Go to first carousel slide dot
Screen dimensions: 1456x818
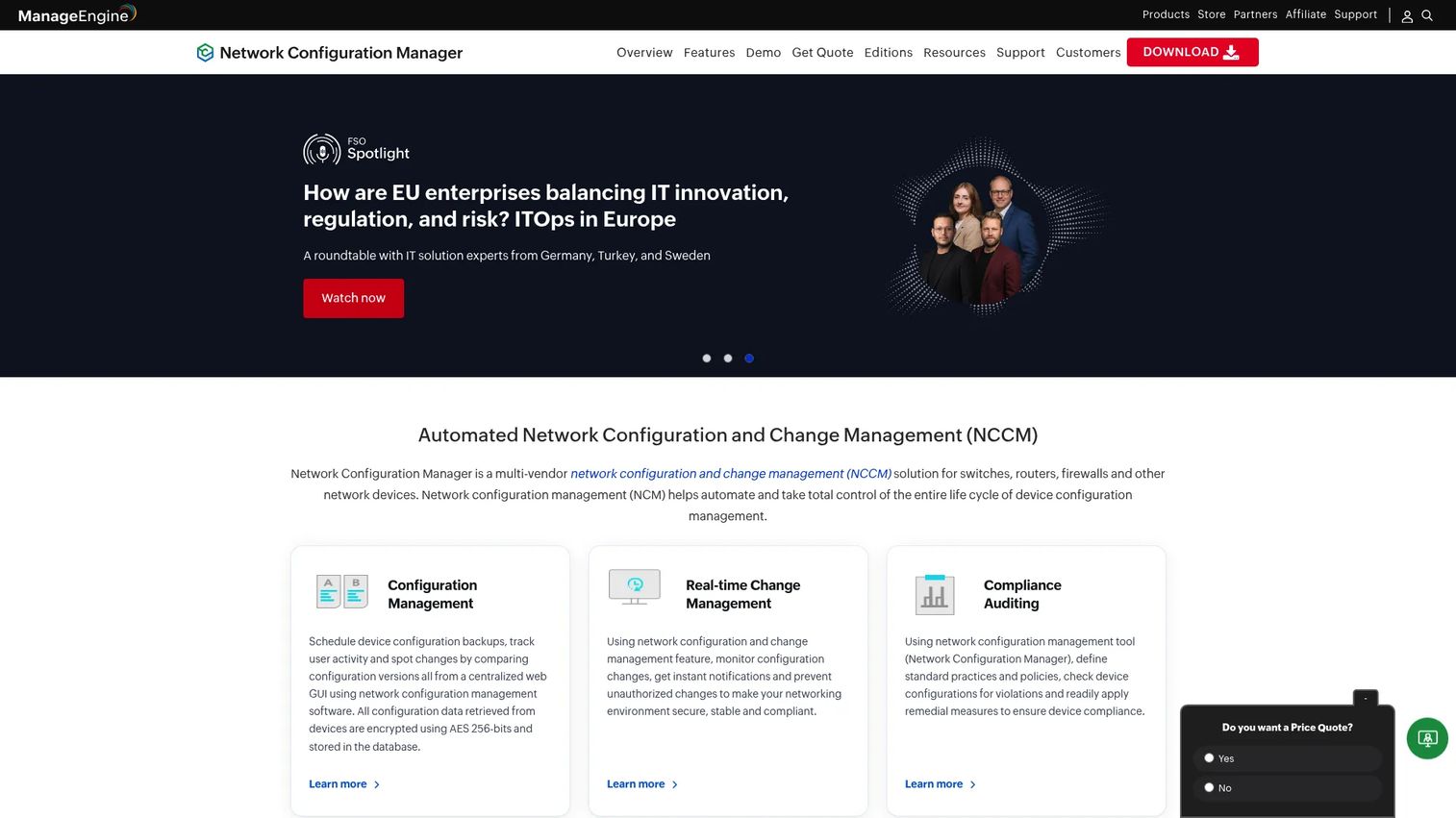tap(707, 359)
